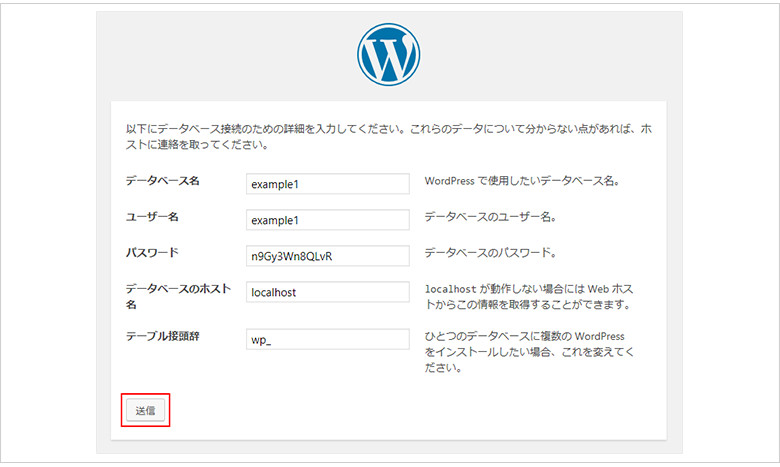
Task: Click the データベース名 label
Action: 163,181
